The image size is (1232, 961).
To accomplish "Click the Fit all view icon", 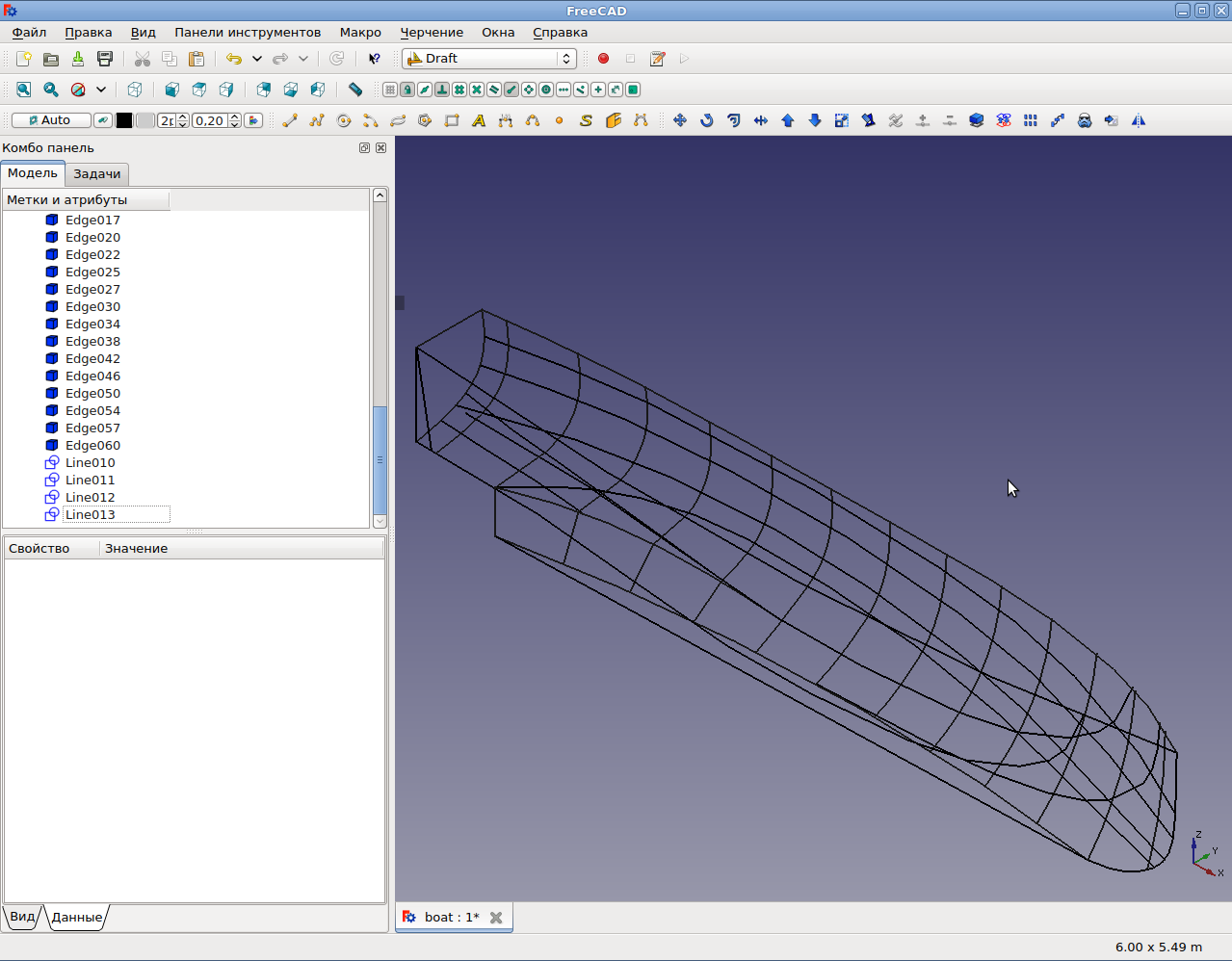I will [24, 90].
